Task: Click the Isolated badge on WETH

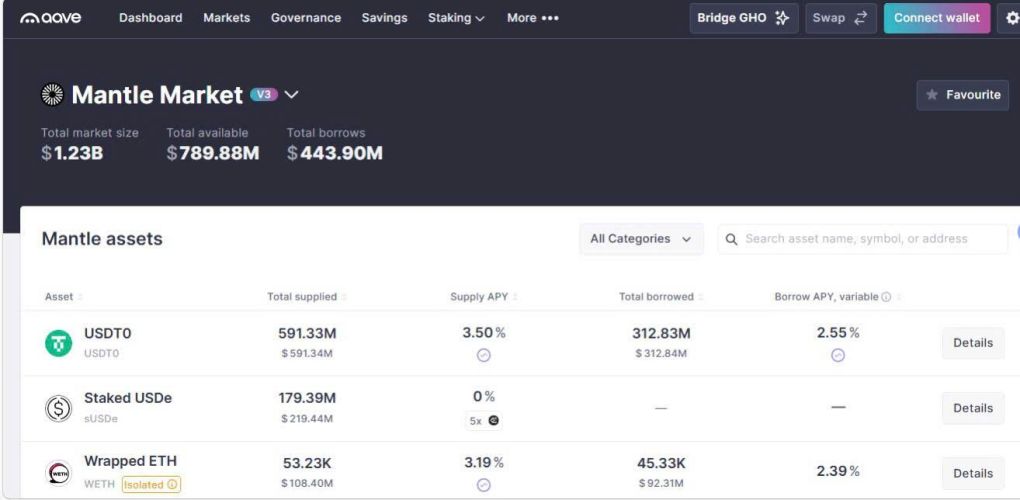Action: [151, 485]
